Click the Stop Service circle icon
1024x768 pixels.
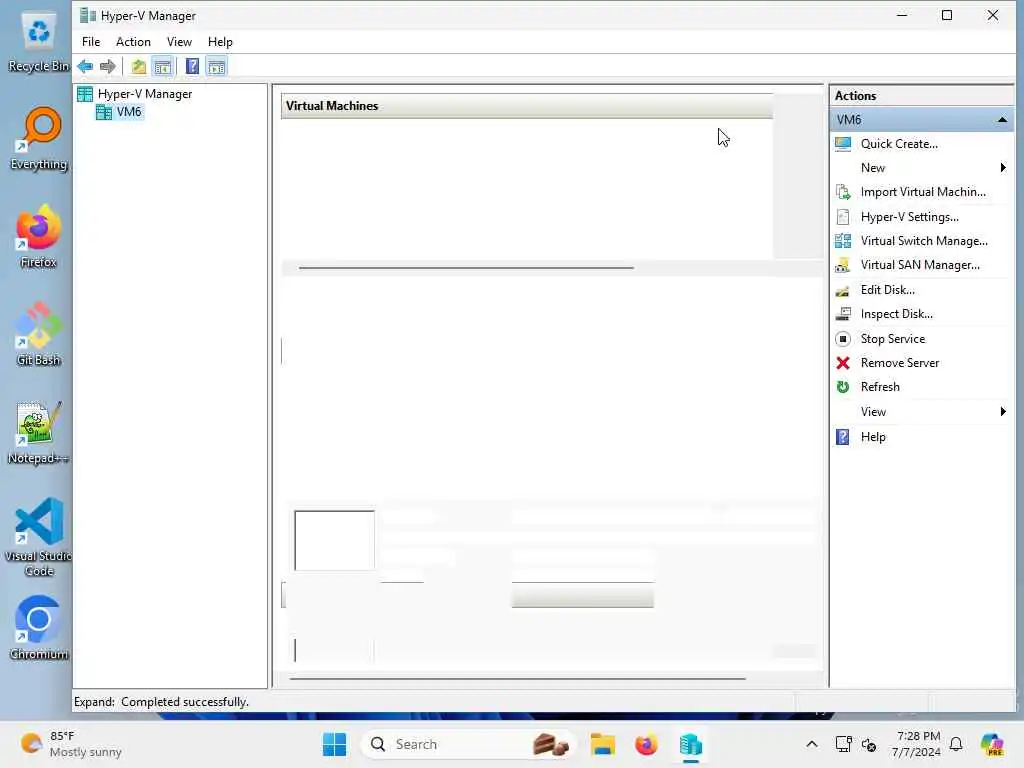click(x=842, y=339)
